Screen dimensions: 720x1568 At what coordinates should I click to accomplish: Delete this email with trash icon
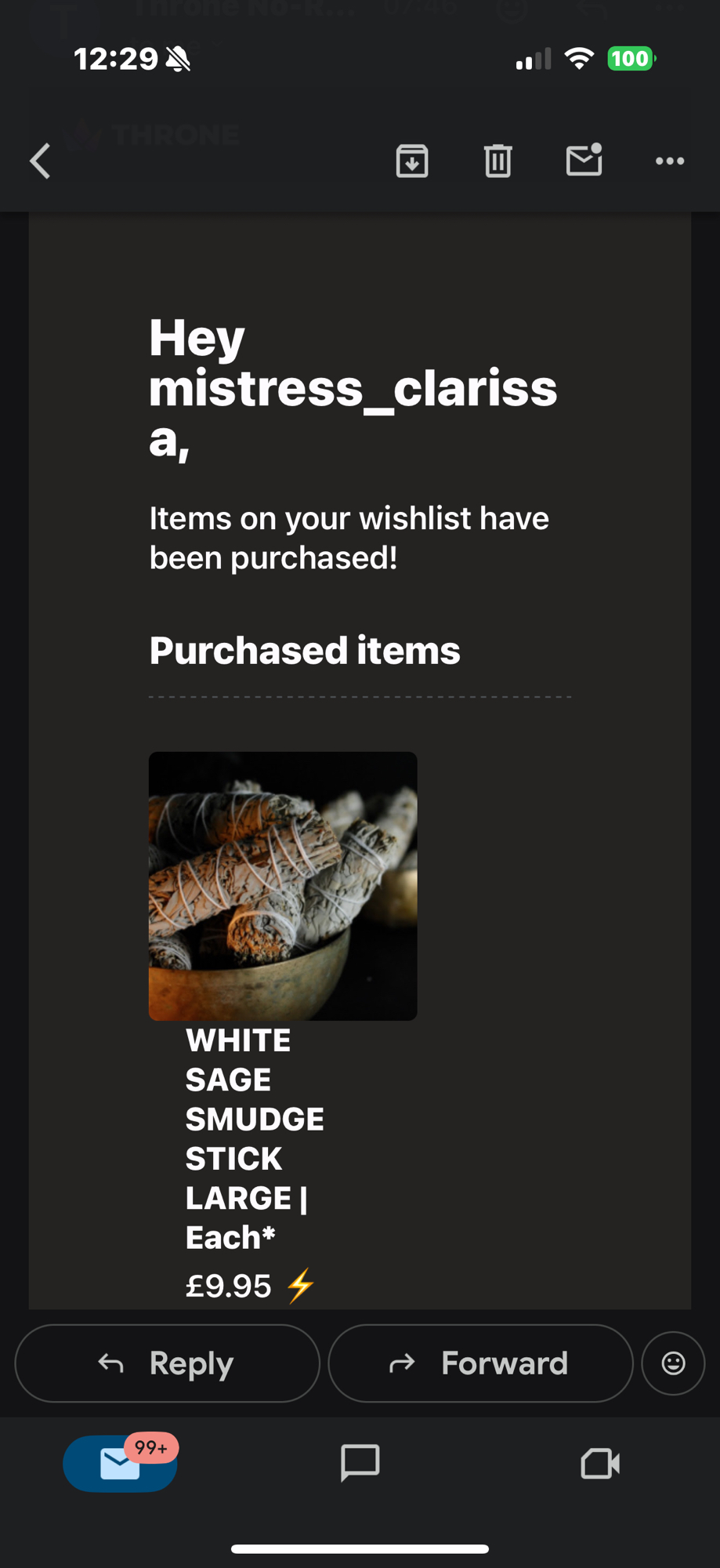tap(497, 162)
